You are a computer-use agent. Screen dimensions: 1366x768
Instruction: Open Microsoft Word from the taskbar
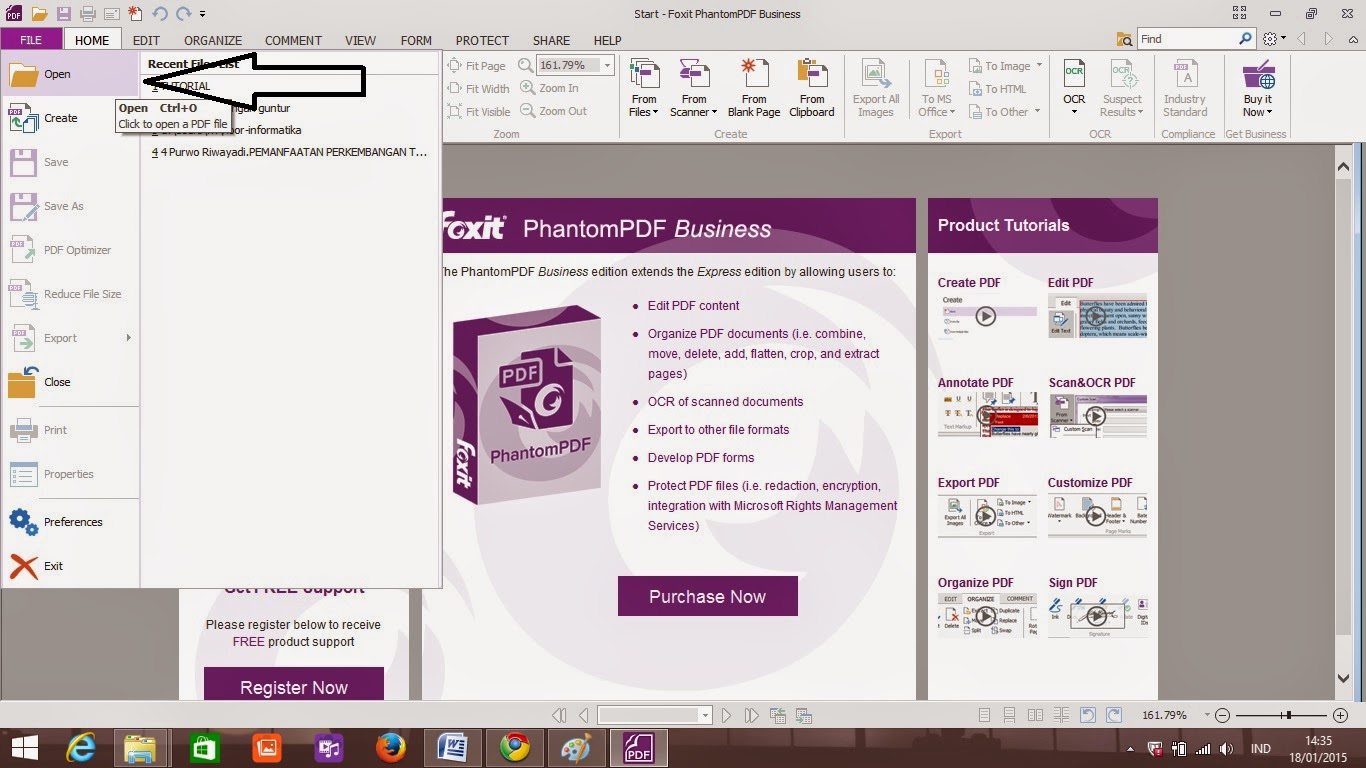[x=453, y=747]
